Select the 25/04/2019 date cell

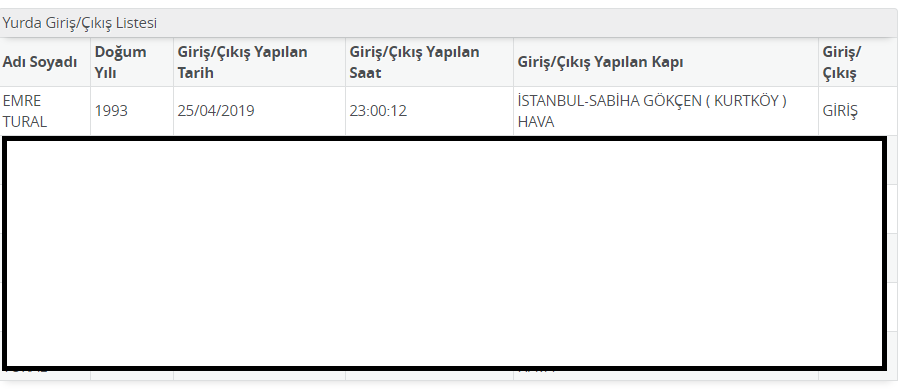tap(216, 111)
